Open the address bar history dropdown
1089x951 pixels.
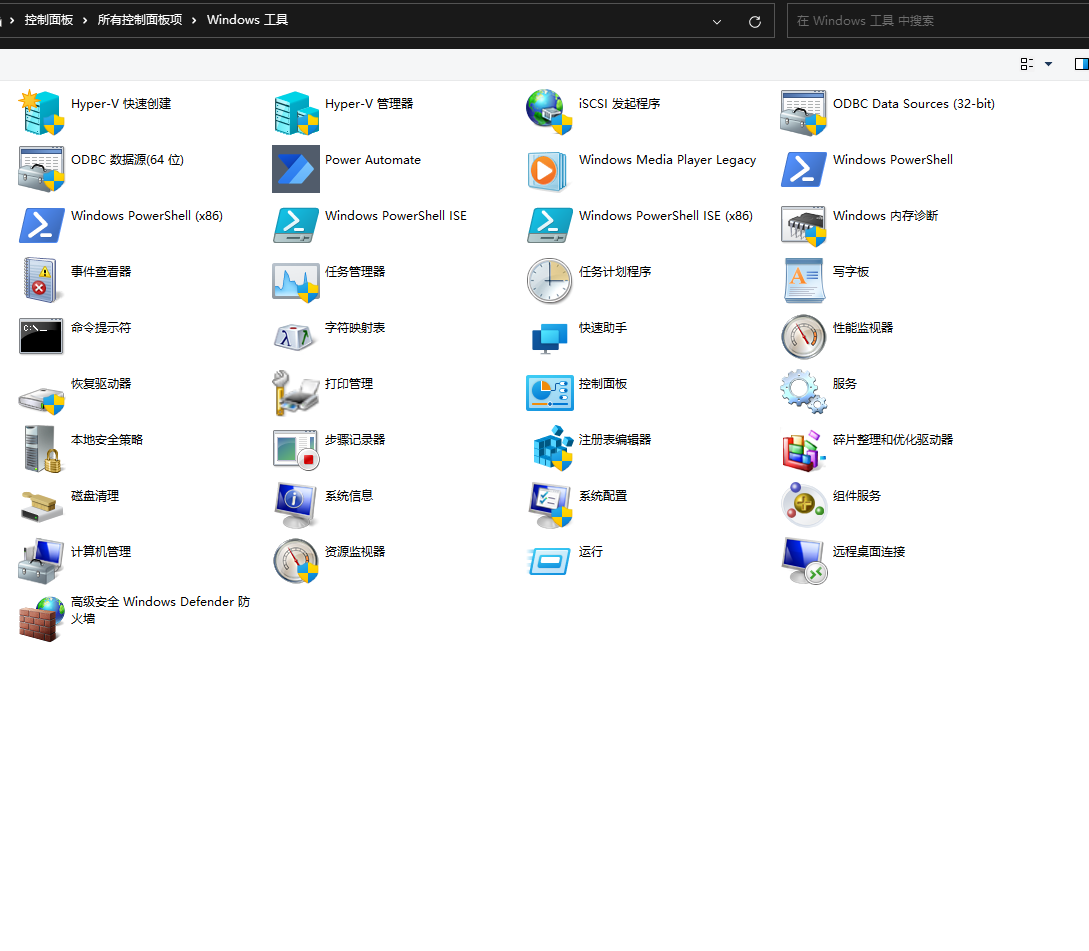point(716,20)
